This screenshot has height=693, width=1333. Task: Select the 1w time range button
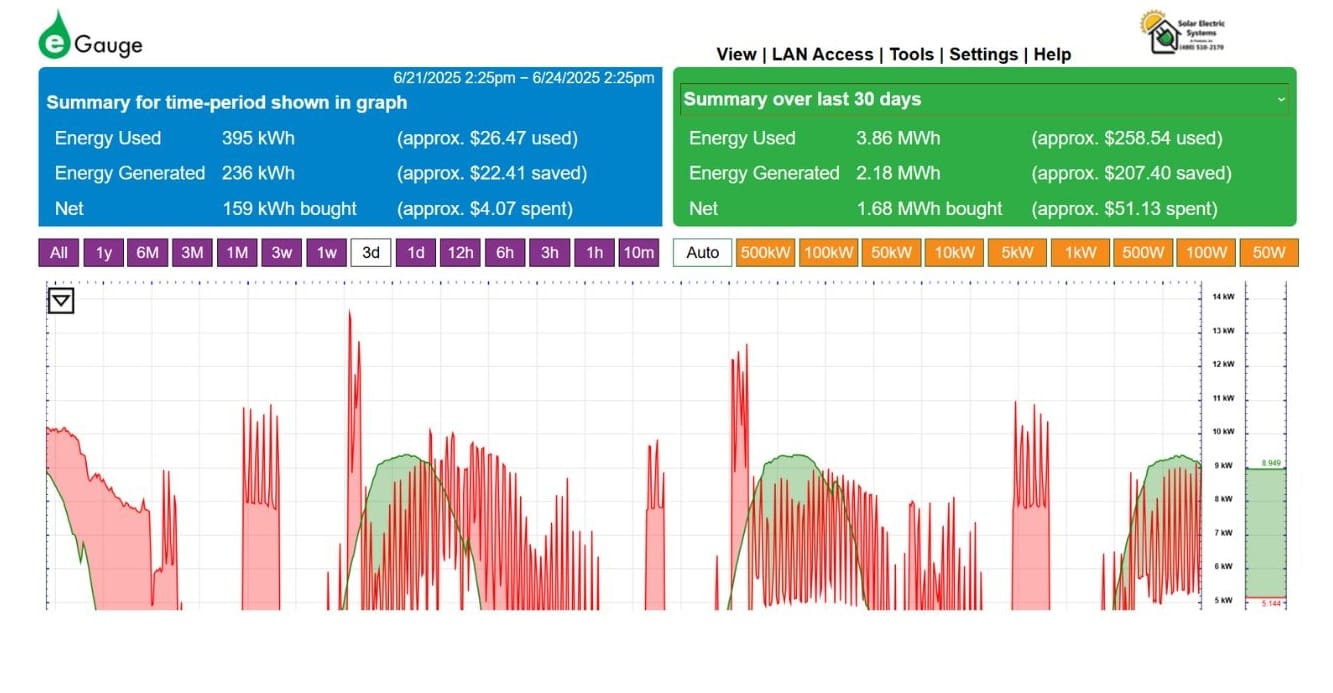click(x=326, y=253)
